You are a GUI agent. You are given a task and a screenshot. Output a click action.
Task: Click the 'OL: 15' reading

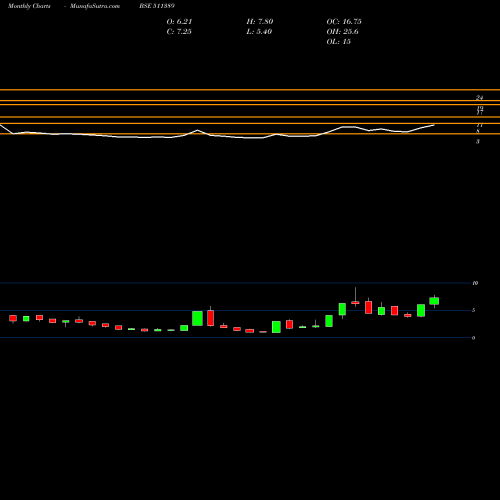click(x=338, y=42)
